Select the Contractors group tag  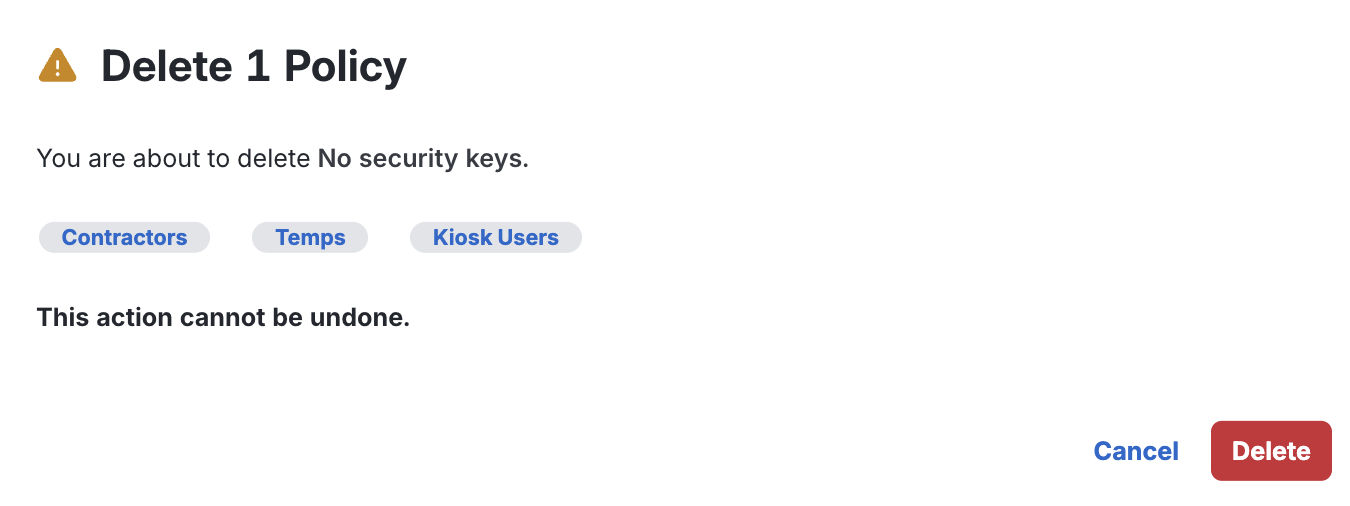(124, 238)
